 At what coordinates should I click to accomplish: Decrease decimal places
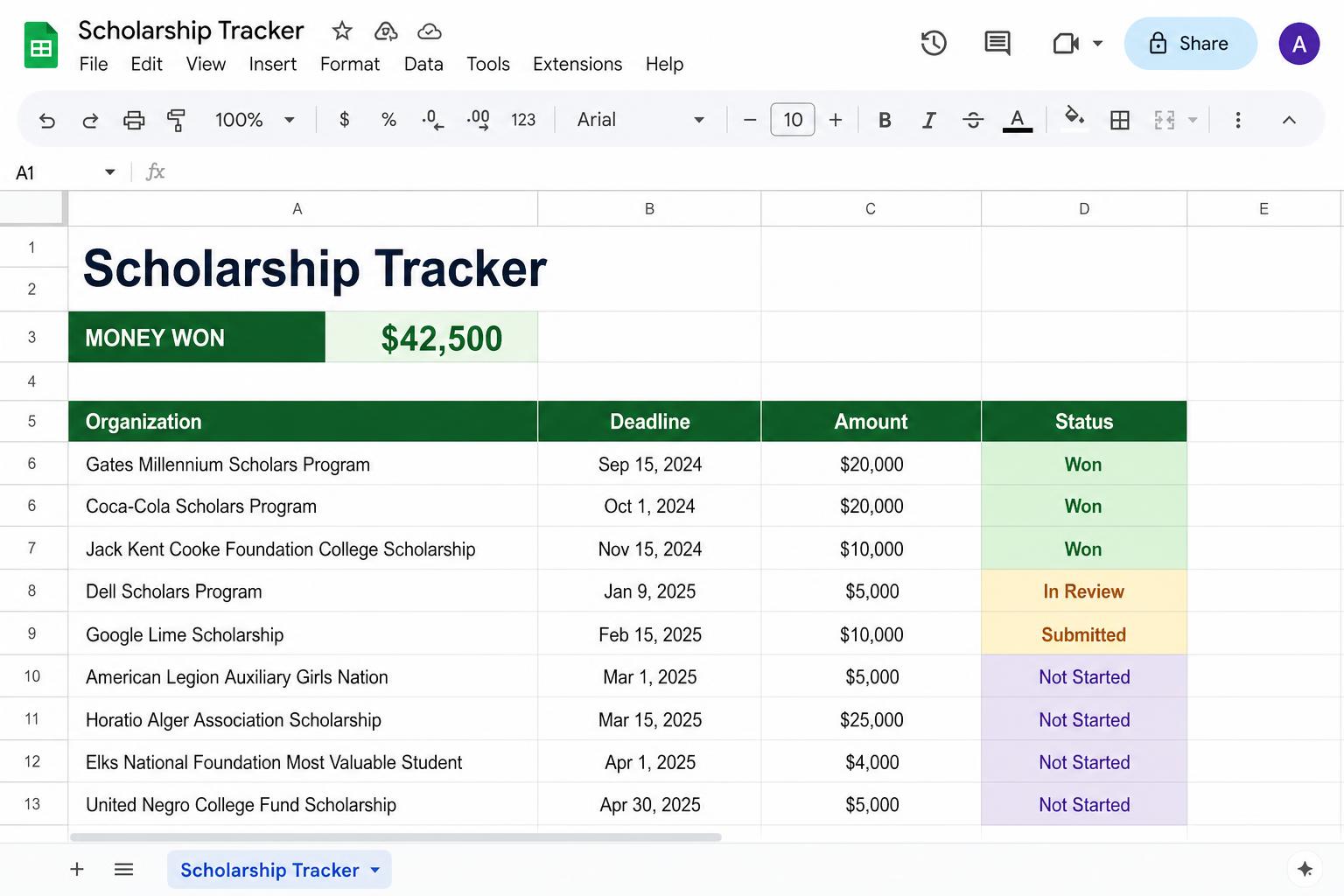pos(433,120)
